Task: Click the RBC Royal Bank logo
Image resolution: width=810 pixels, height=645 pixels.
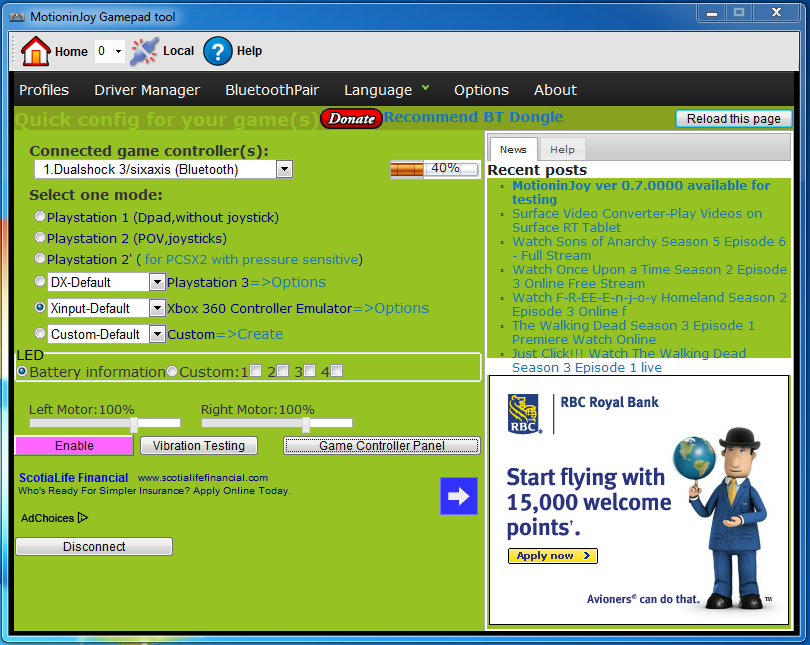Action: pos(524,414)
